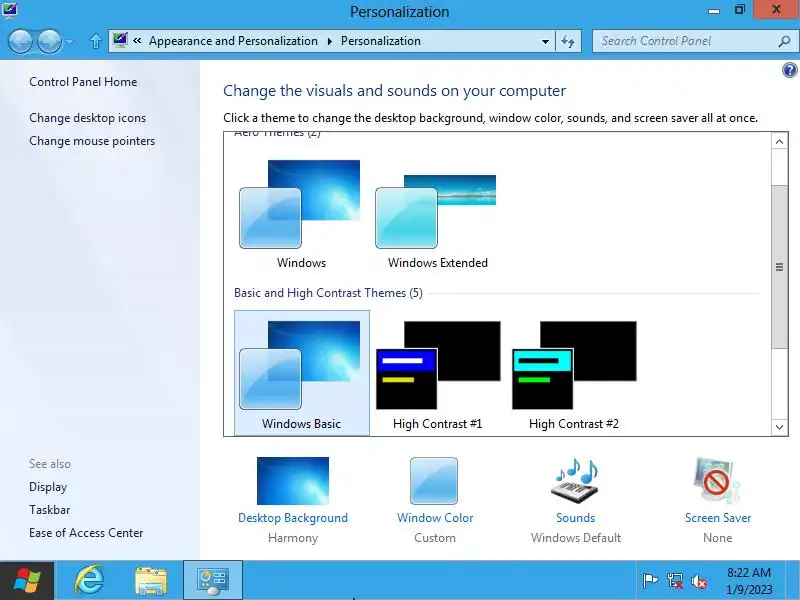
Task: Go up one level with the up arrow
Action: (x=95, y=41)
